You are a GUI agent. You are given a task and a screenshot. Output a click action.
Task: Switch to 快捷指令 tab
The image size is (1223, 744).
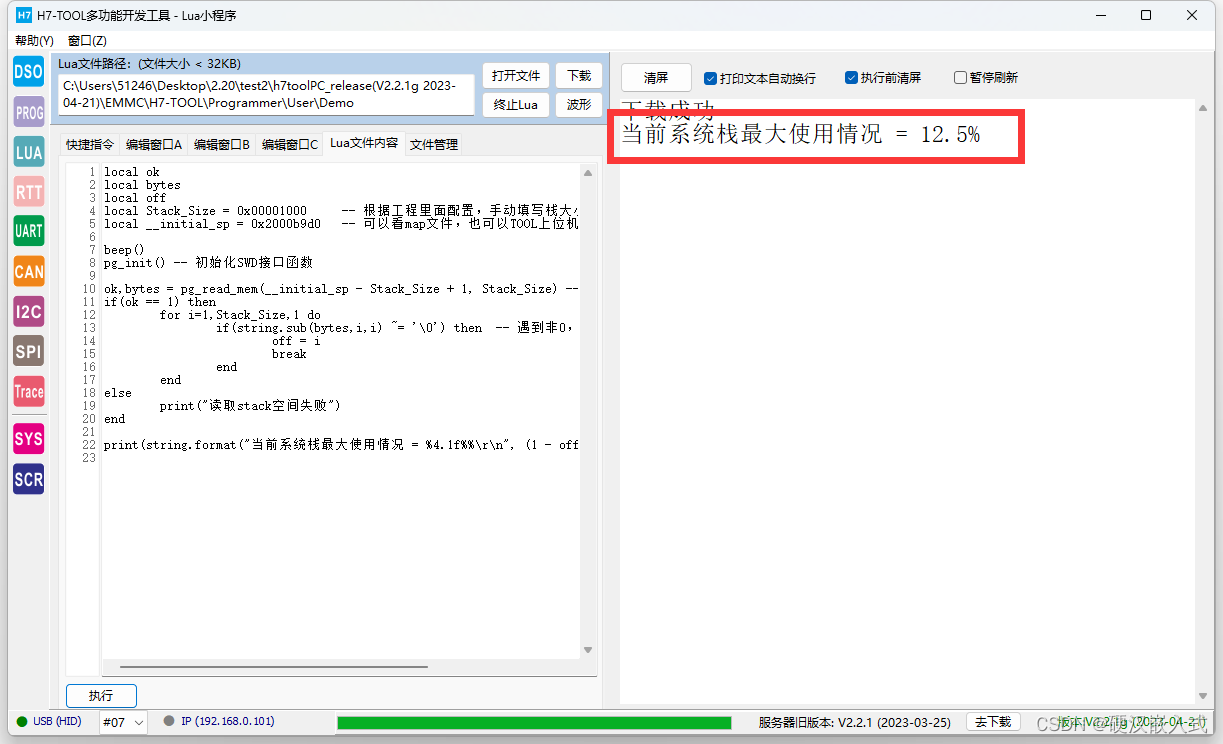(90, 144)
